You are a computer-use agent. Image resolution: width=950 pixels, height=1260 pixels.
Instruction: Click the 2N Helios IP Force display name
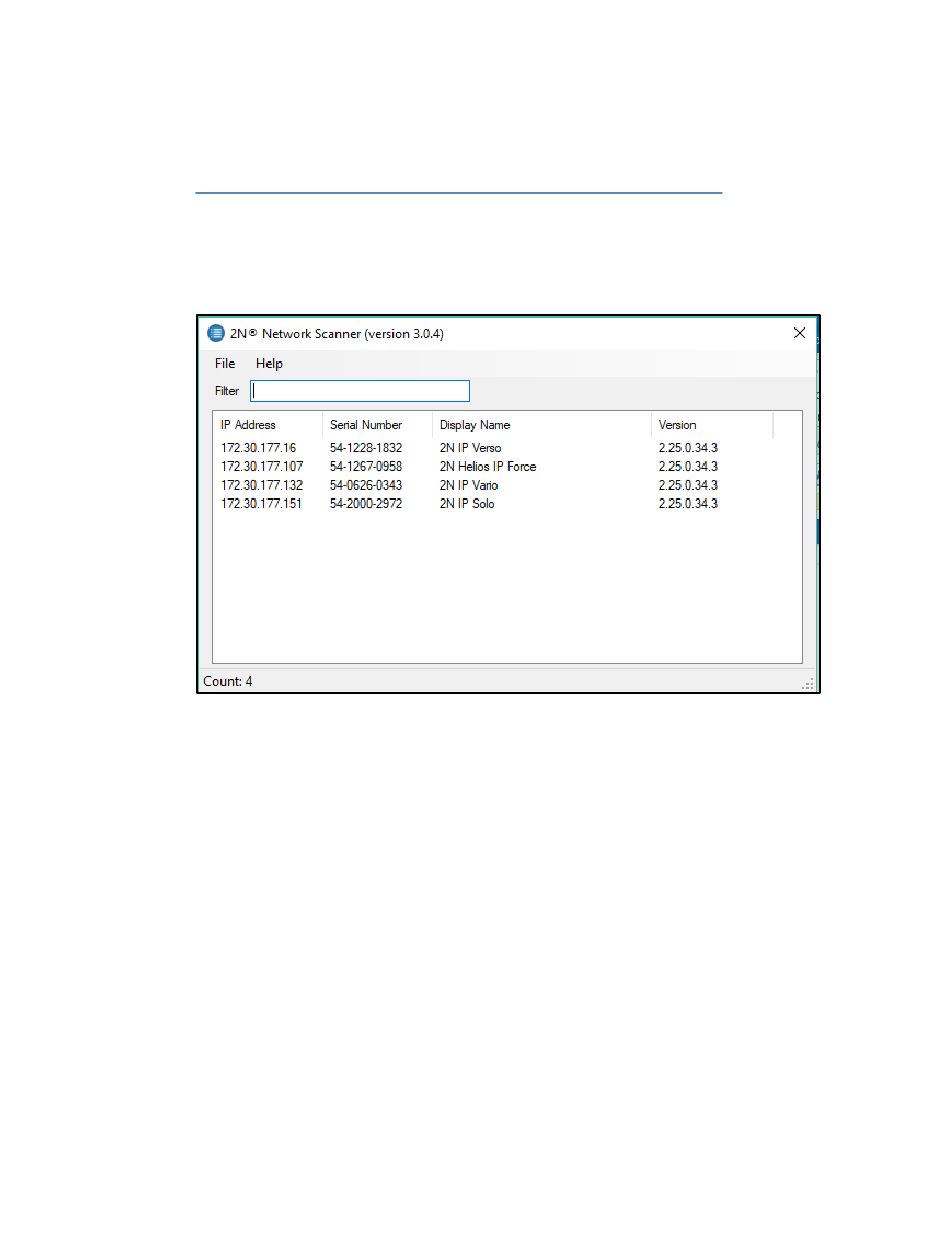pos(488,467)
